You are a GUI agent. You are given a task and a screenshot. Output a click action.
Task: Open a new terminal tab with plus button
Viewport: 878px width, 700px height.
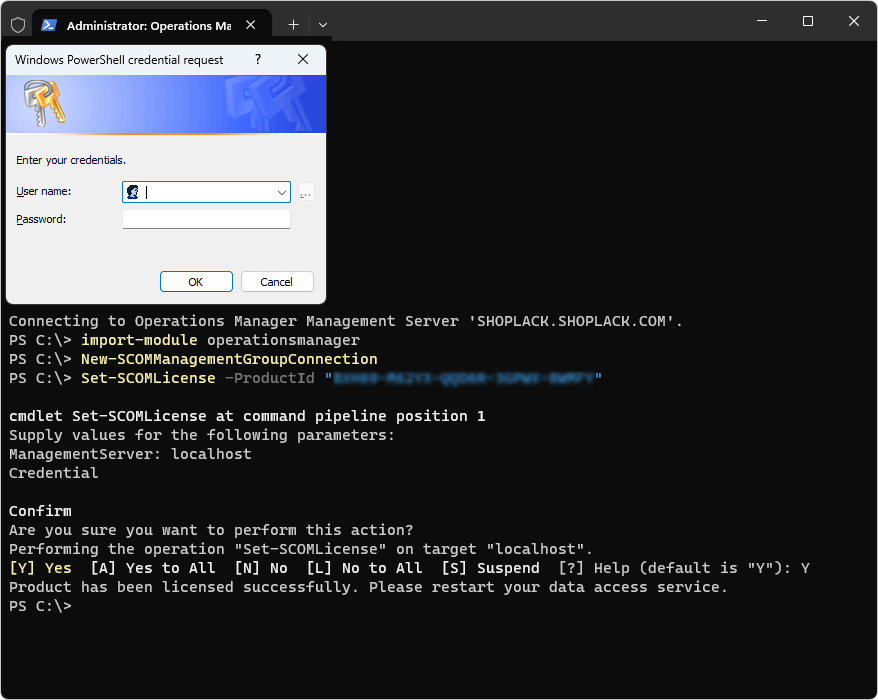coord(293,25)
